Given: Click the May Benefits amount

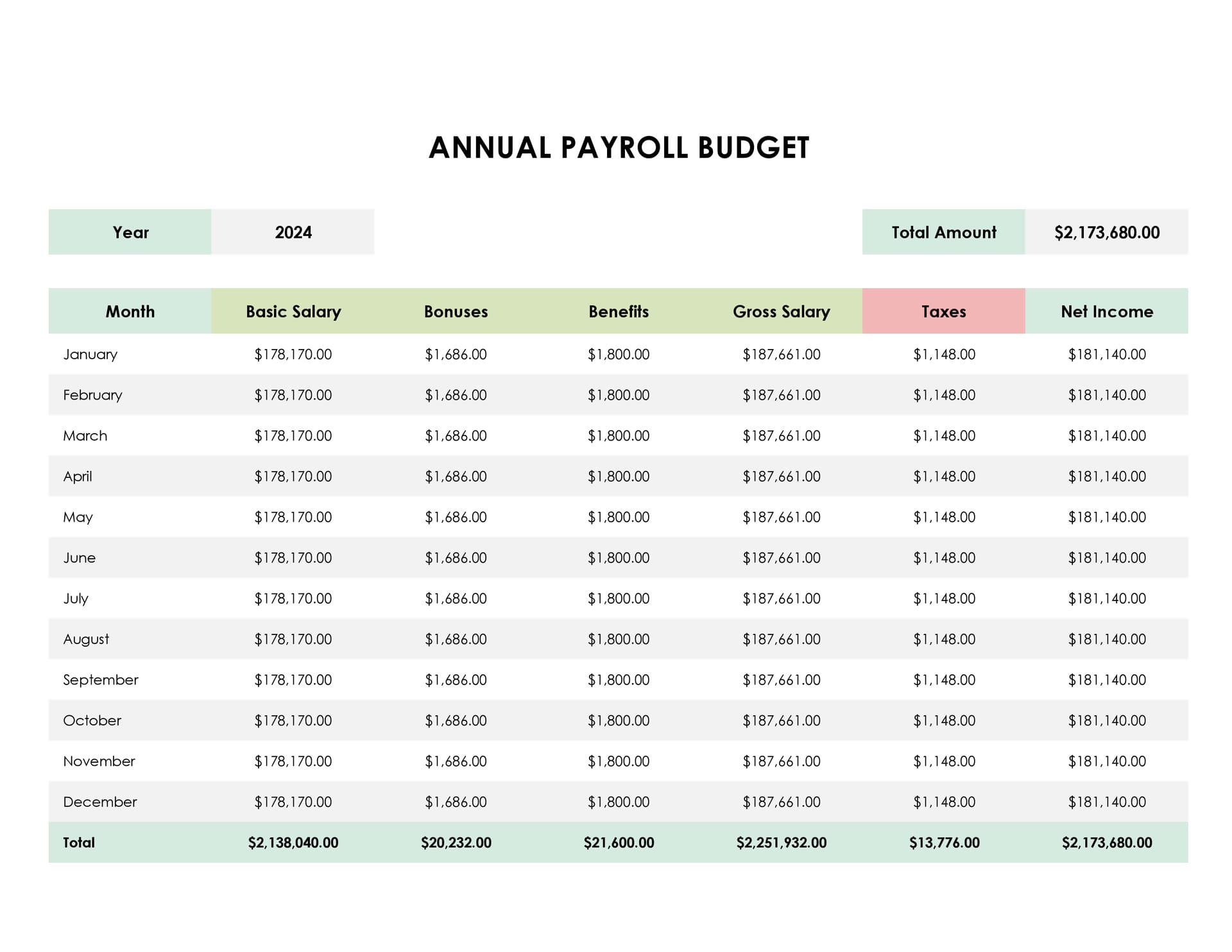Looking at the screenshot, I should tap(619, 517).
